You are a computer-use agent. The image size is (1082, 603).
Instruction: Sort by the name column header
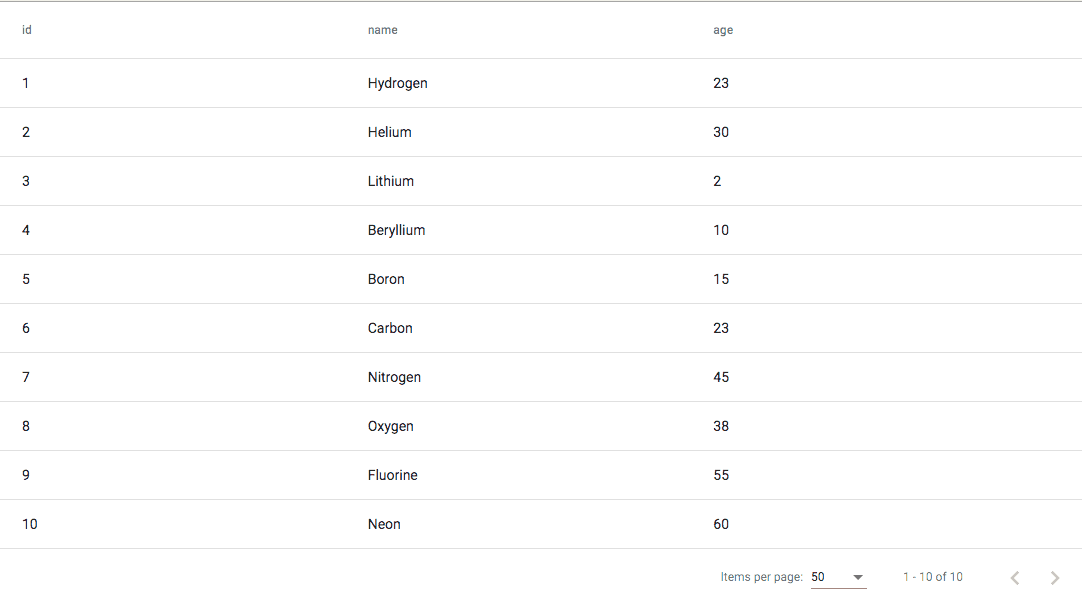pyautogui.click(x=382, y=30)
